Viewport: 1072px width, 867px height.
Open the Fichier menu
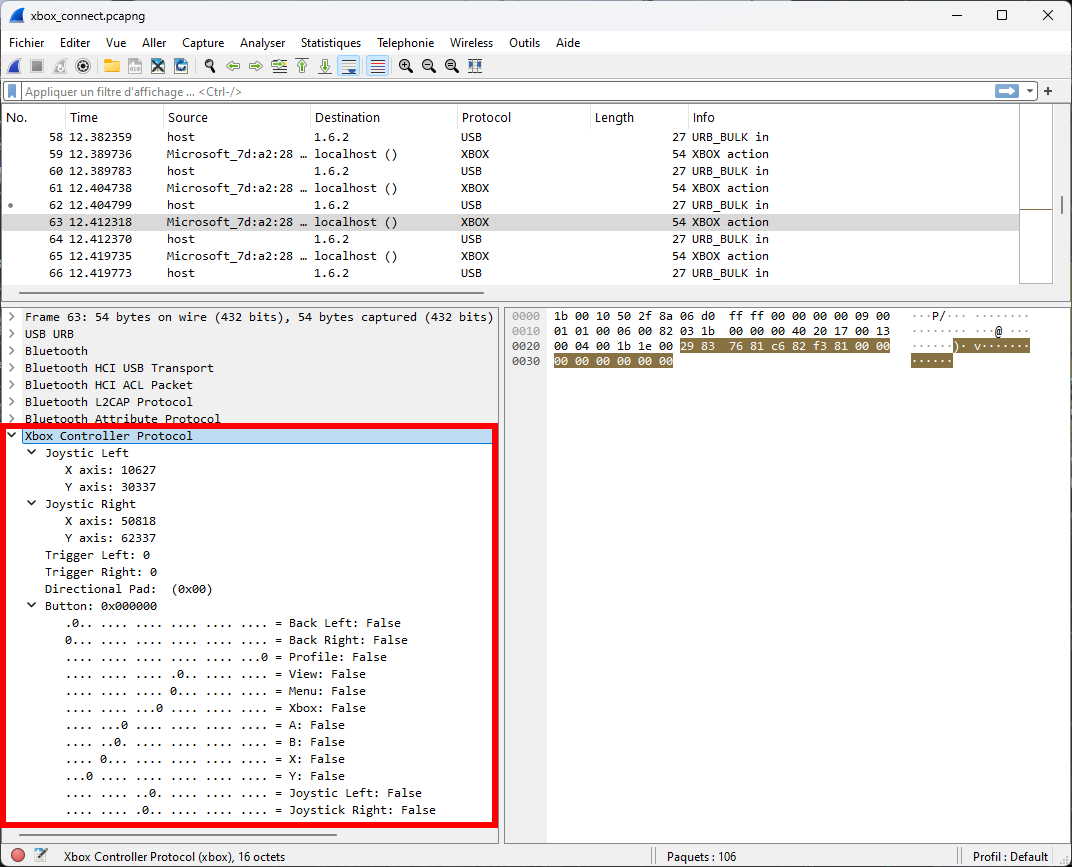pos(27,42)
